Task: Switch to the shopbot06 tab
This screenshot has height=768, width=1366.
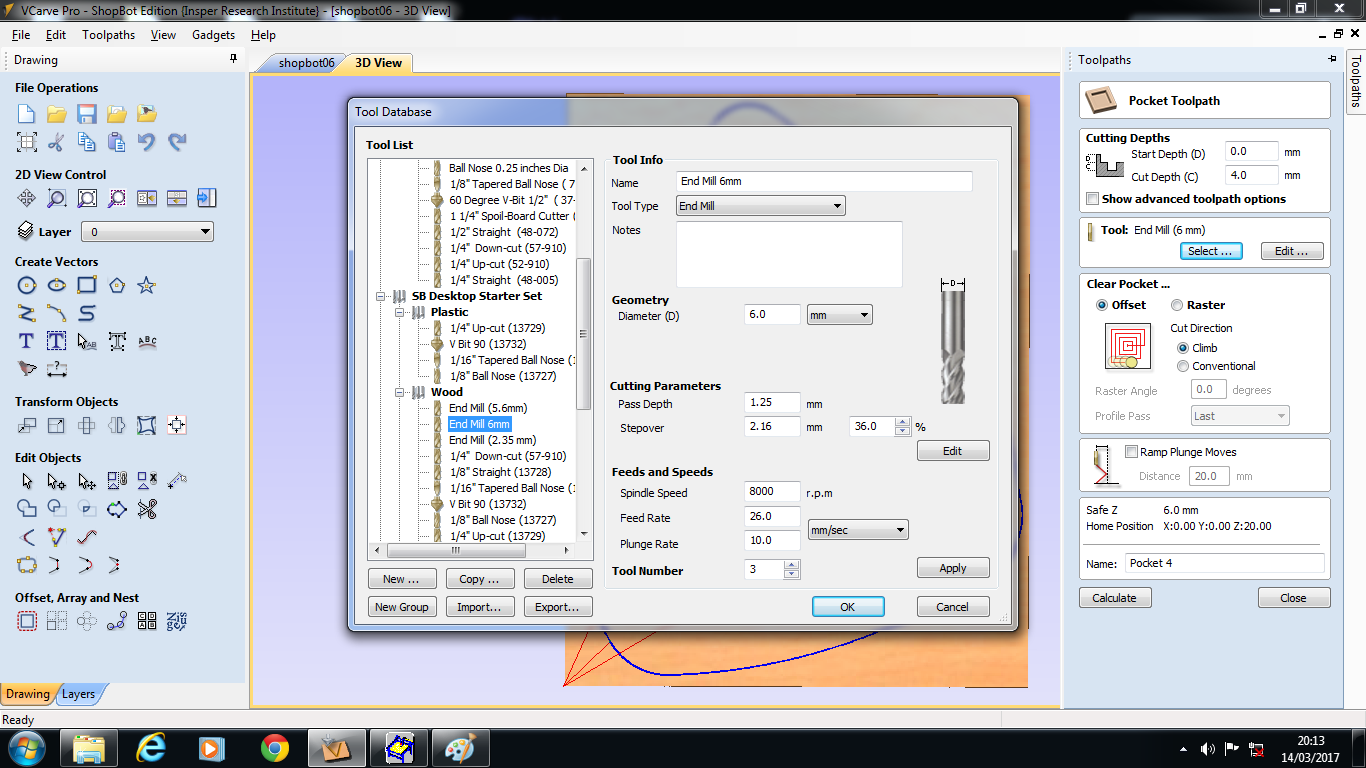Action: 306,63
